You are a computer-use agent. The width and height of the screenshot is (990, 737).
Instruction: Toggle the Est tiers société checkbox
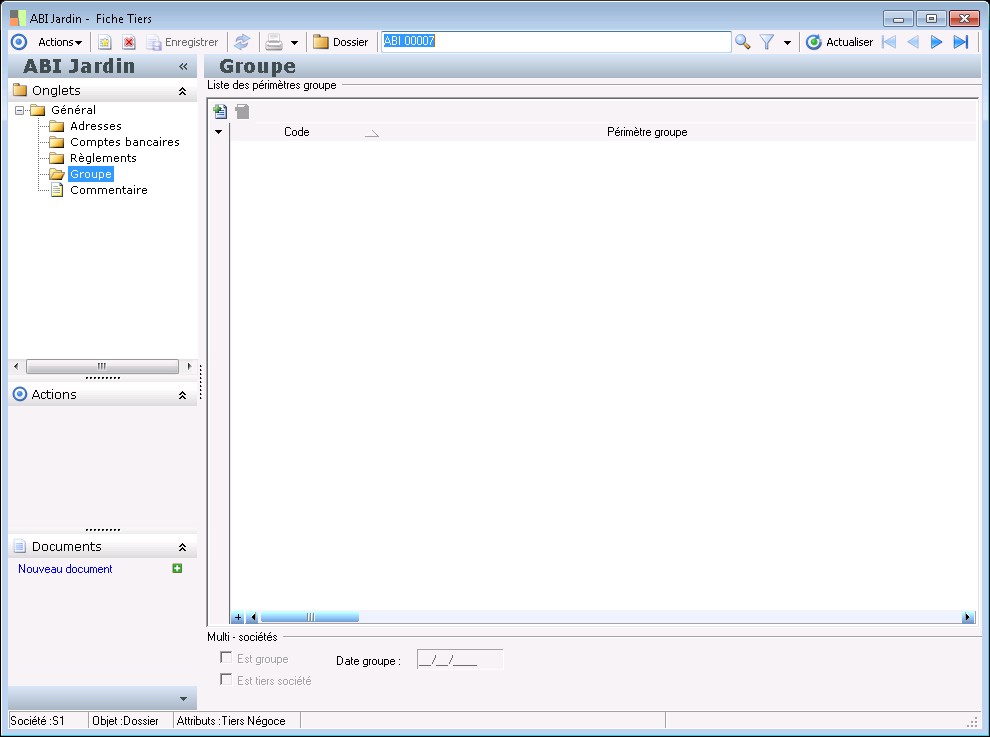coord(226,680)
